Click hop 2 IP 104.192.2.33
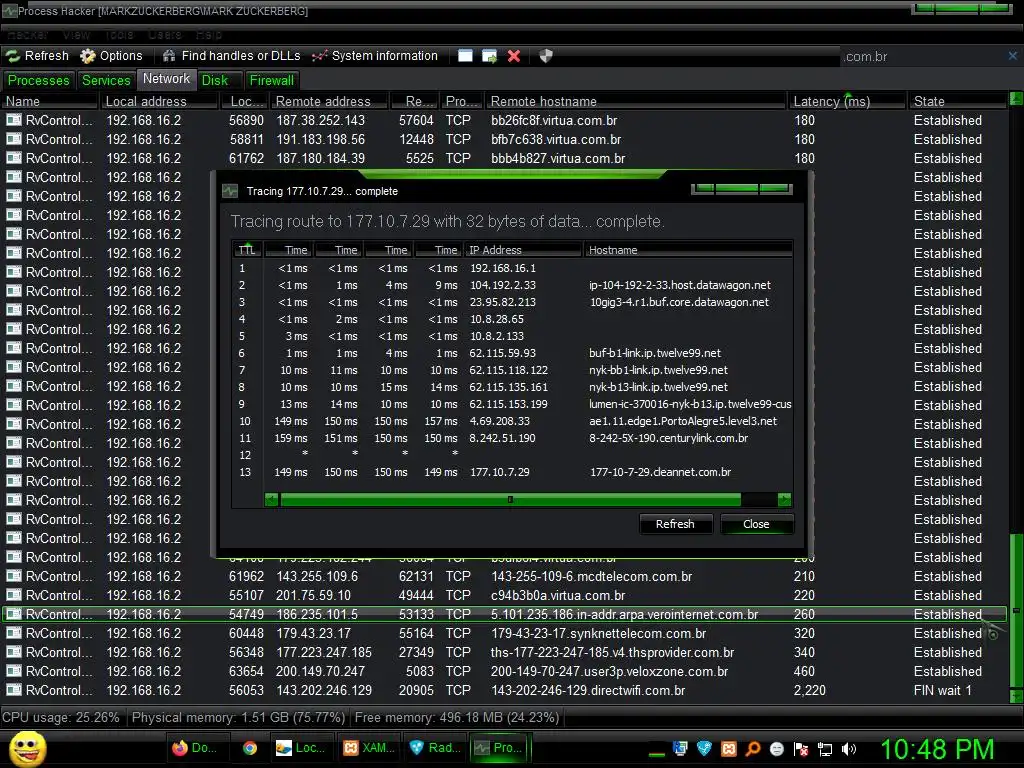Viewport: 1024px width, 768px height. tap(503, 285)
